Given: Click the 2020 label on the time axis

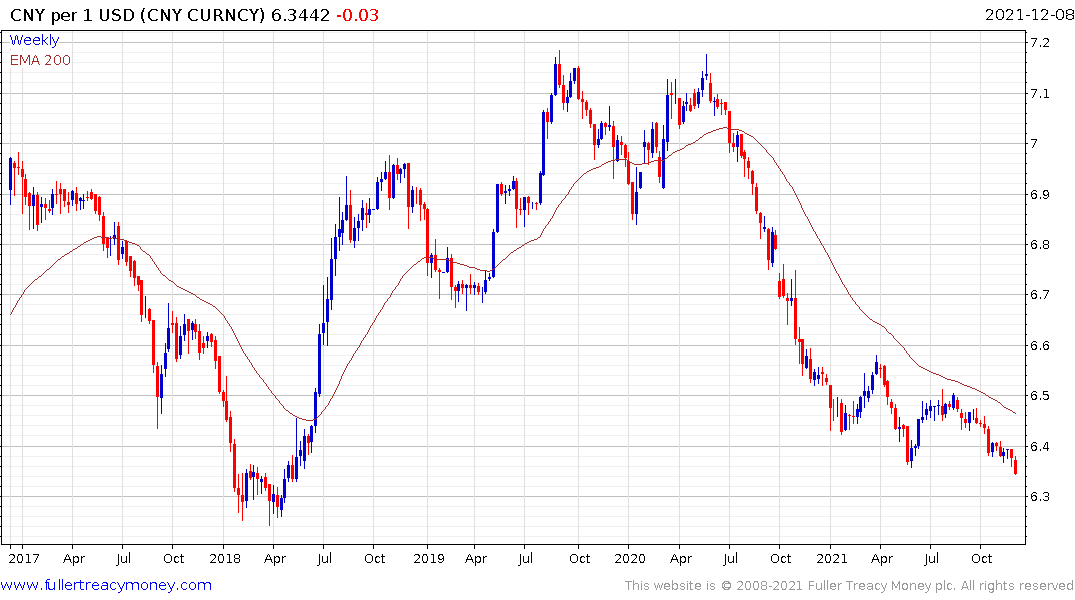Looking at the screenshot, I should (629, 558).
